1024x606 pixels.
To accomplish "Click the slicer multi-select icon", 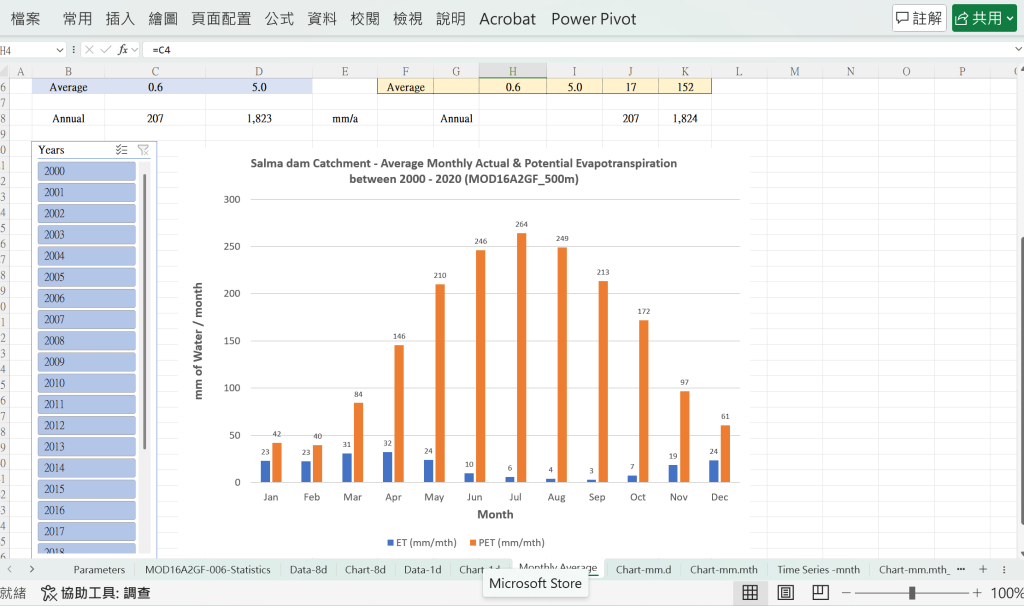I will coord(121,150).
